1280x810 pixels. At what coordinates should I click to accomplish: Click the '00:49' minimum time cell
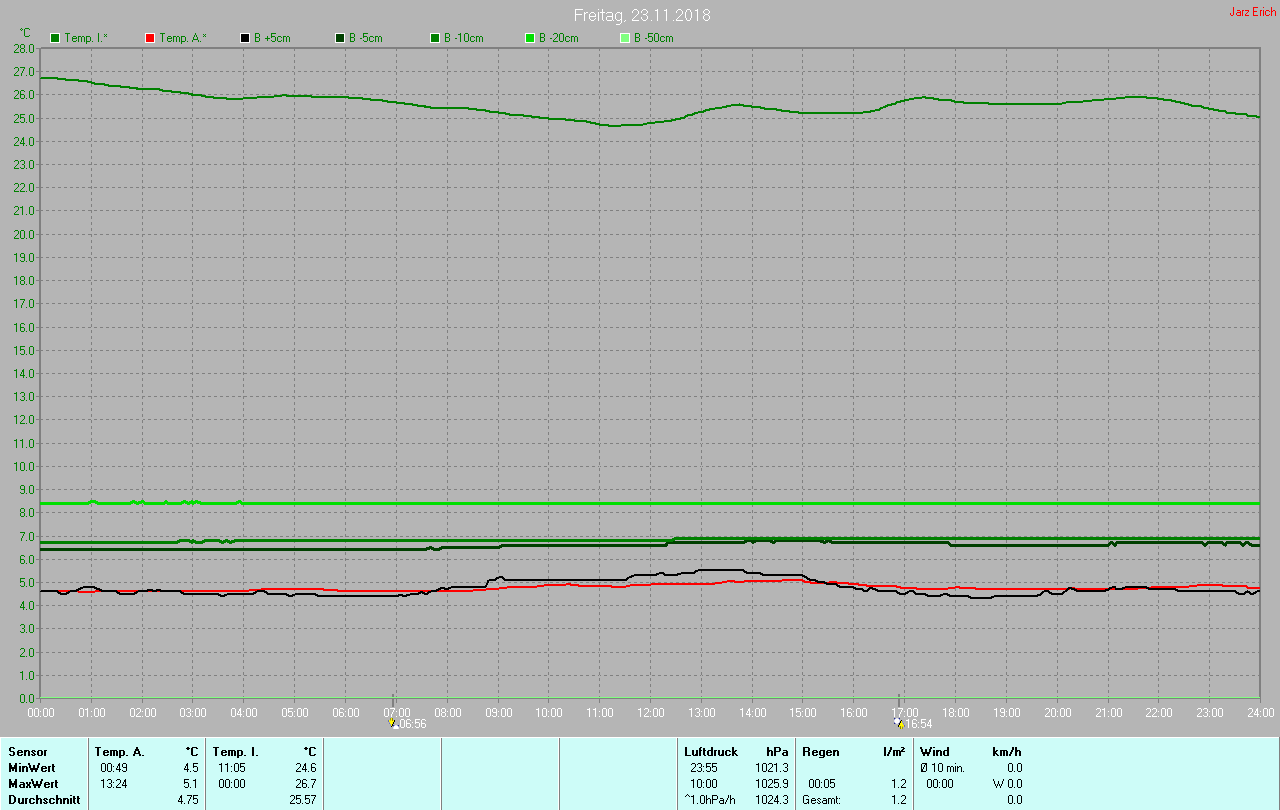click(113, 768)
